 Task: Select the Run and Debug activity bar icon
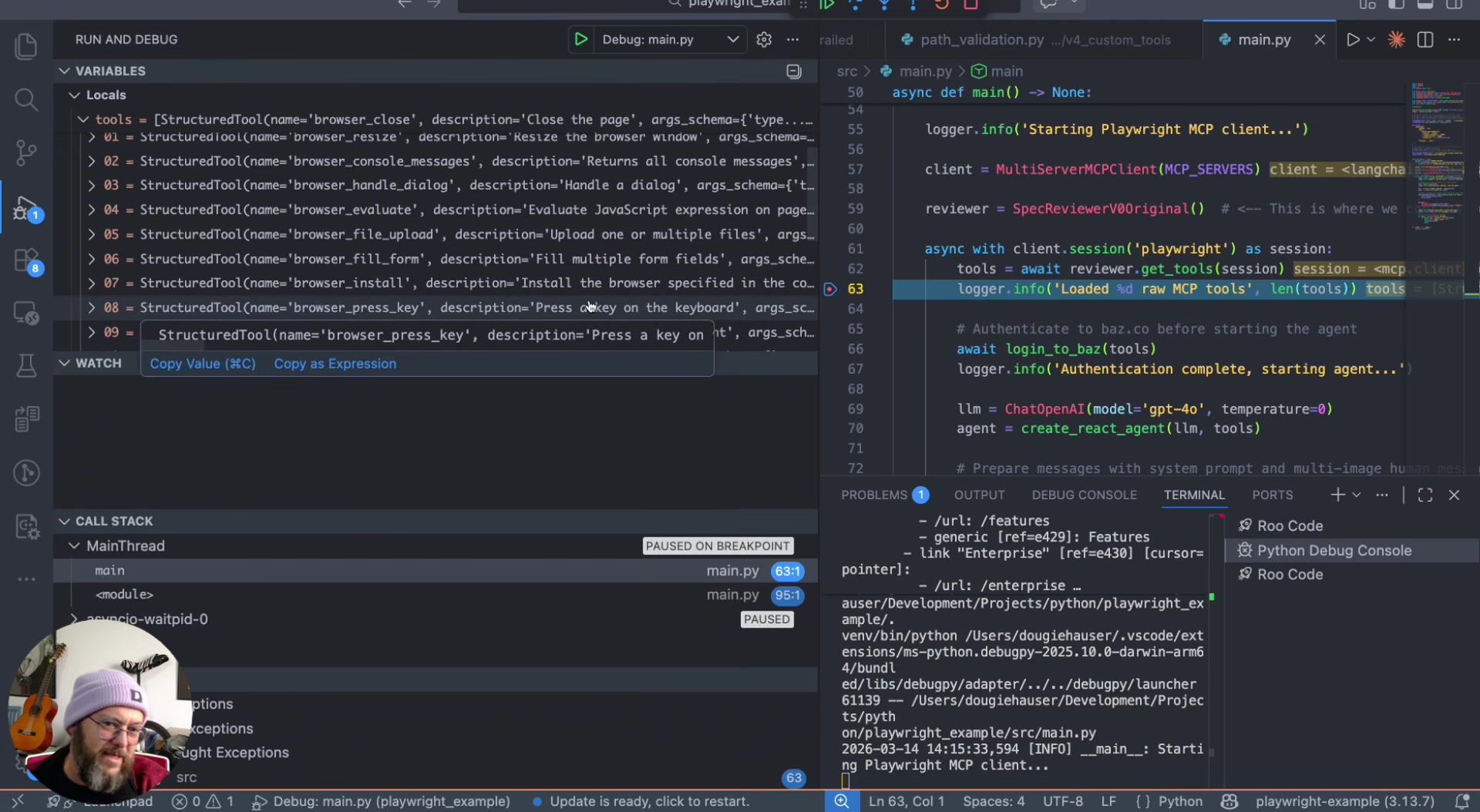coord(26,210)
